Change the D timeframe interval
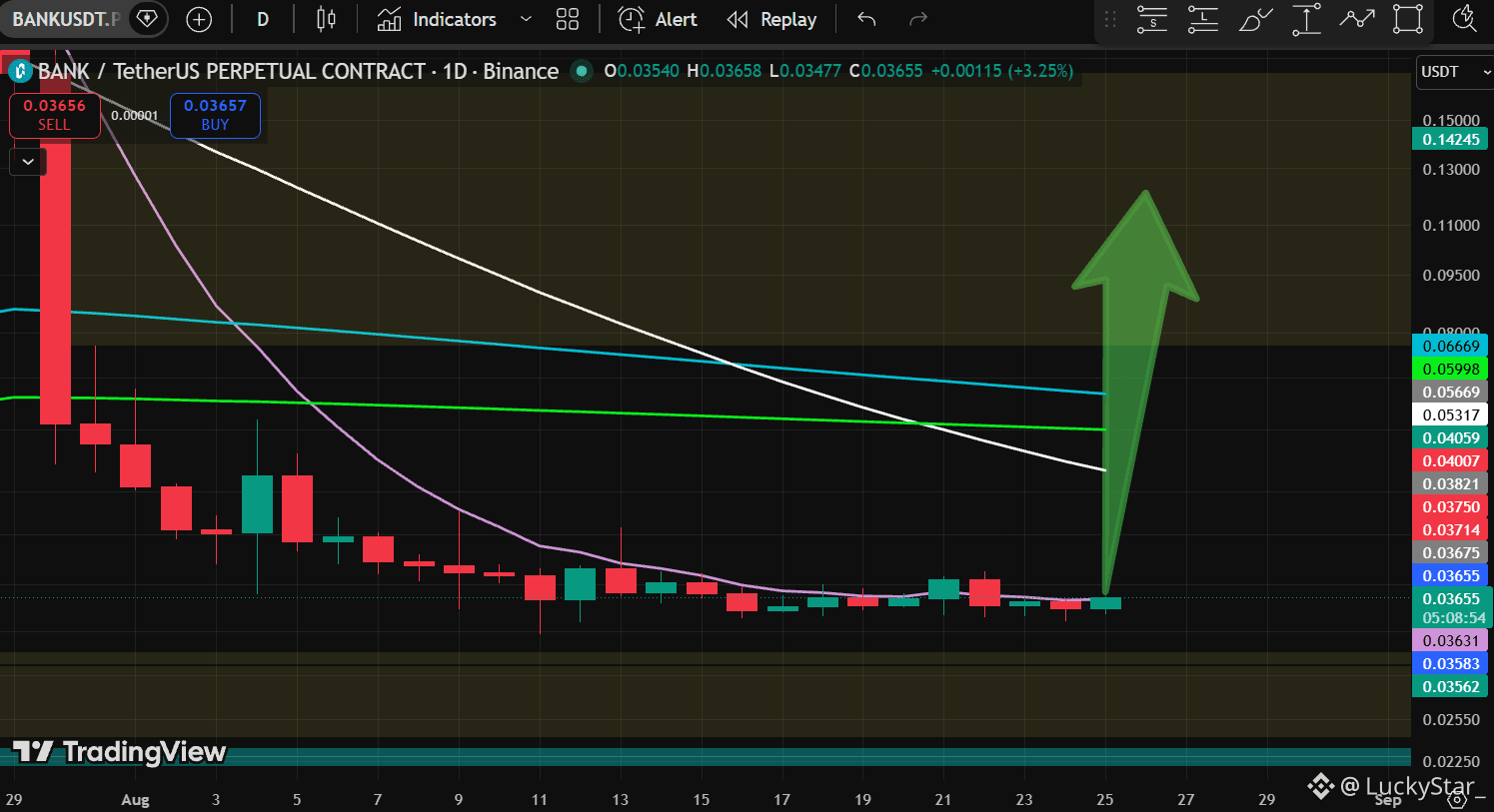1494x812 pixels. tap(263, 19)
